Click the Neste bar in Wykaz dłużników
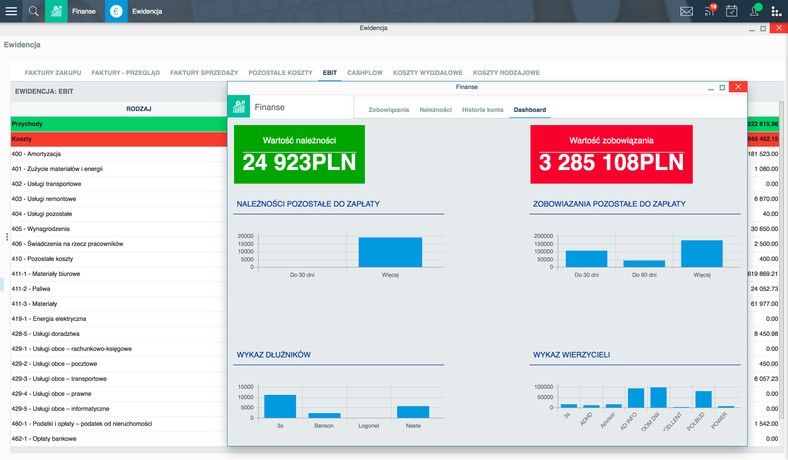 tap(413, 412)
